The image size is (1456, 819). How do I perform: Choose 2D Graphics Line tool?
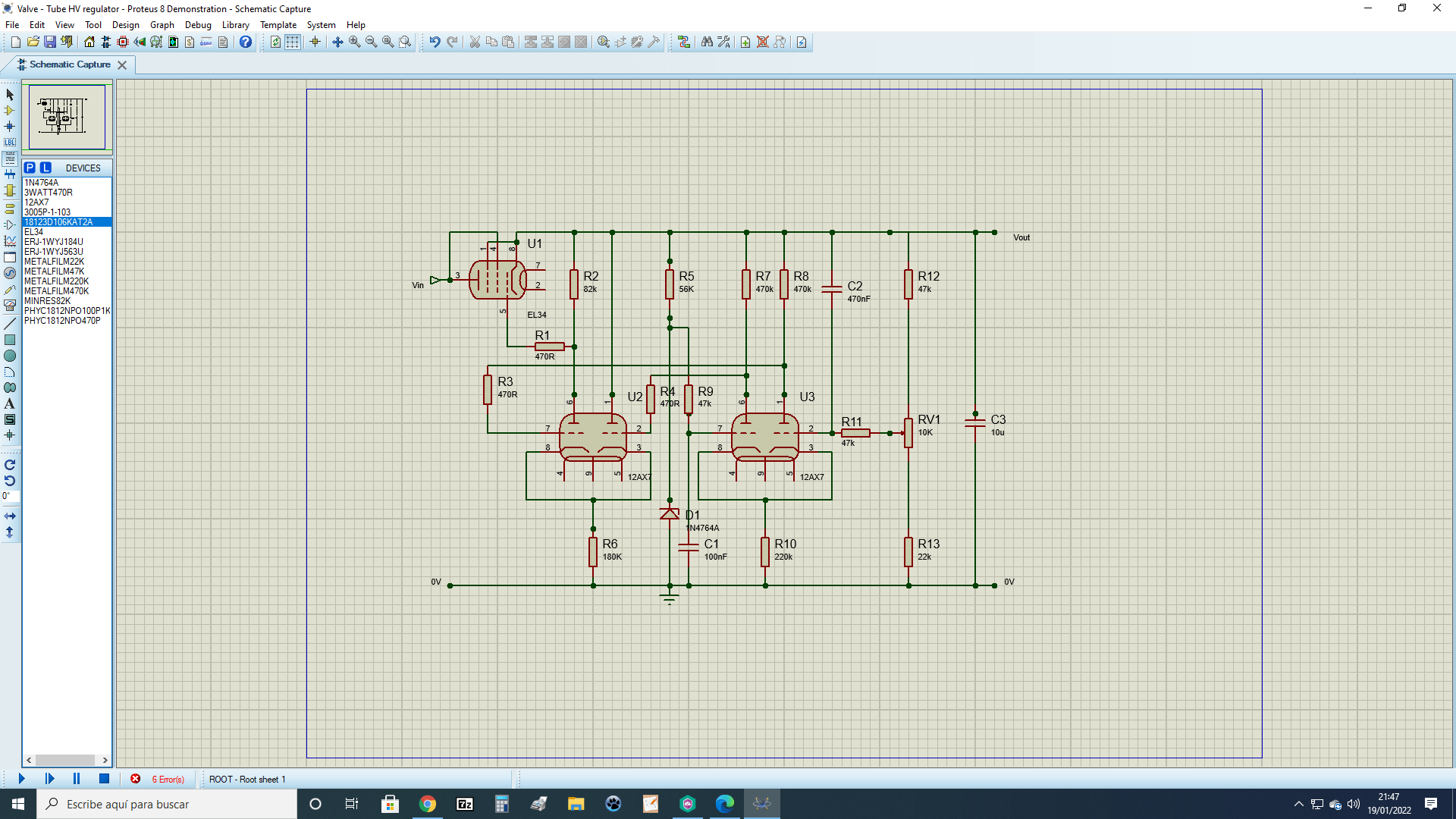click(x=10, y=324)
